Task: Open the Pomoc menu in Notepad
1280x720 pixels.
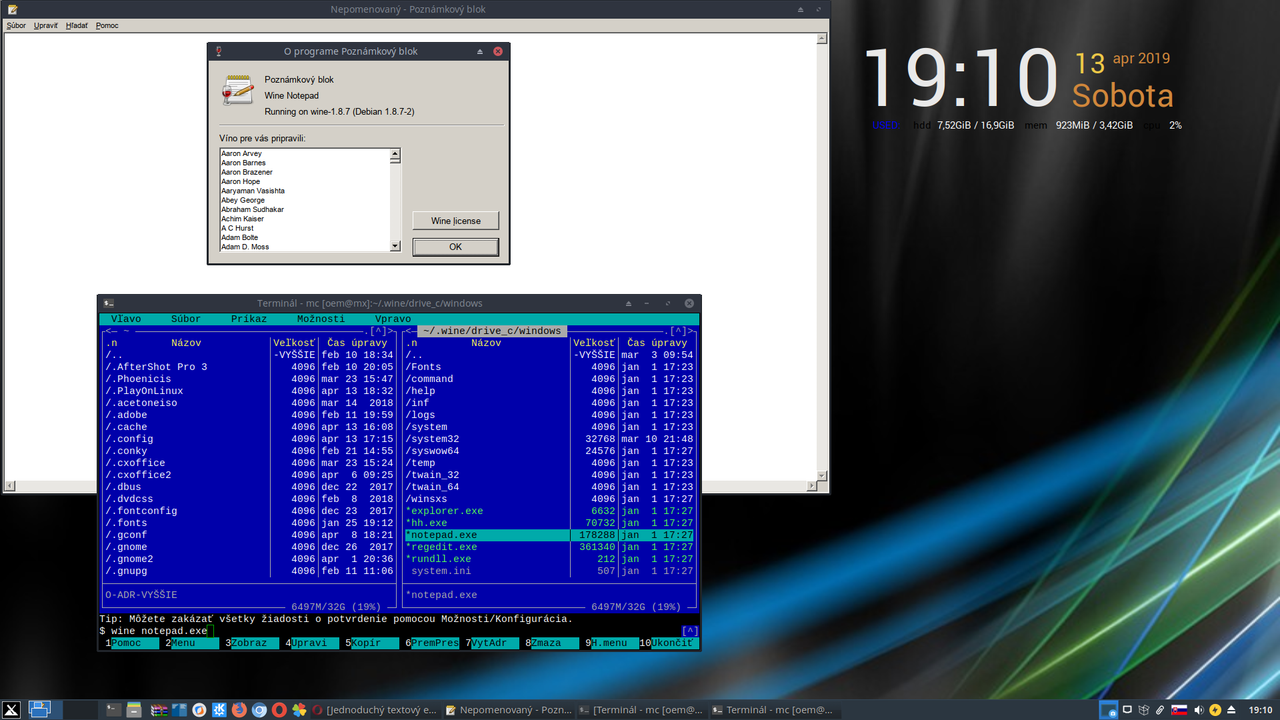Action: 107,25
